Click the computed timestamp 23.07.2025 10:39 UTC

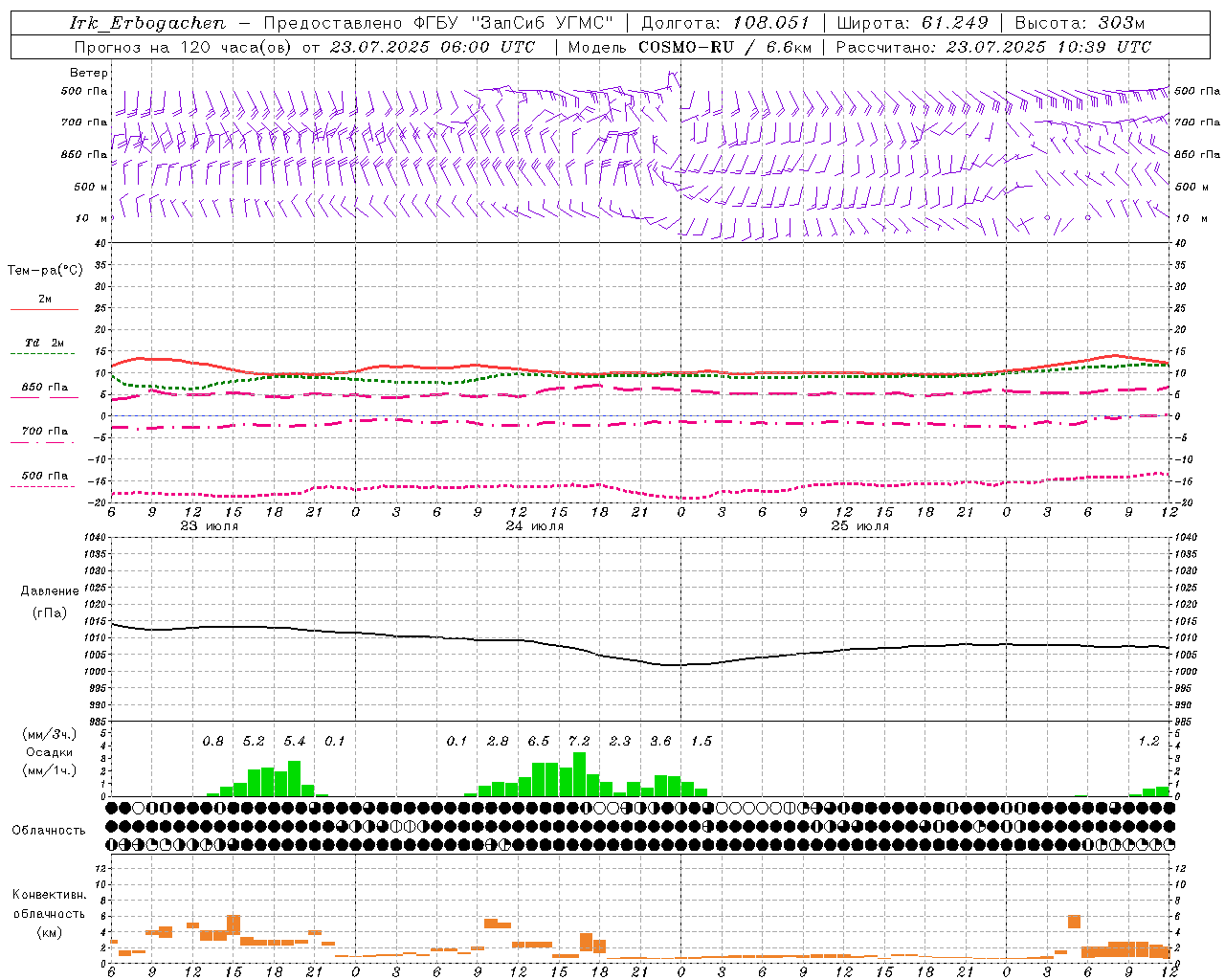(x=1048, y=47)
